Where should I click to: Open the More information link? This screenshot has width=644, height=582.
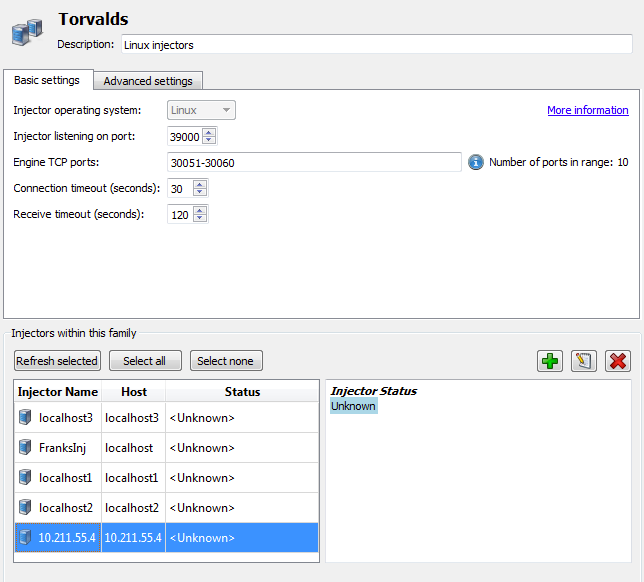[587, 110]
